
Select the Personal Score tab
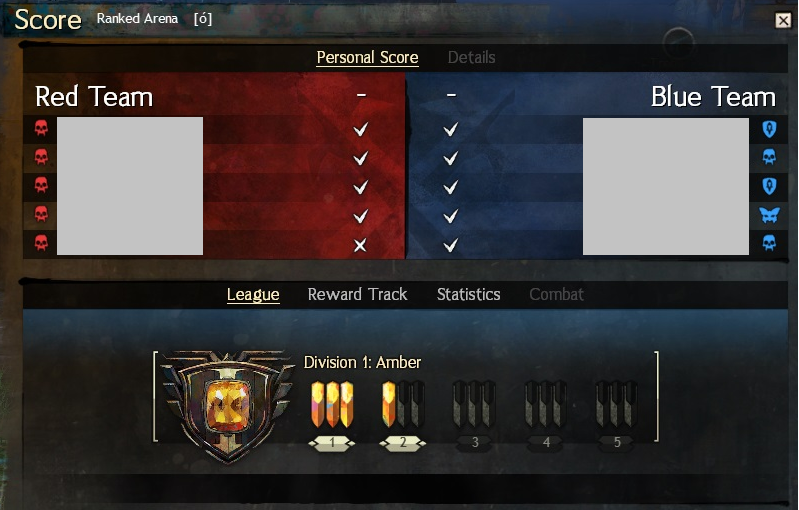click(x=367, y=58)
